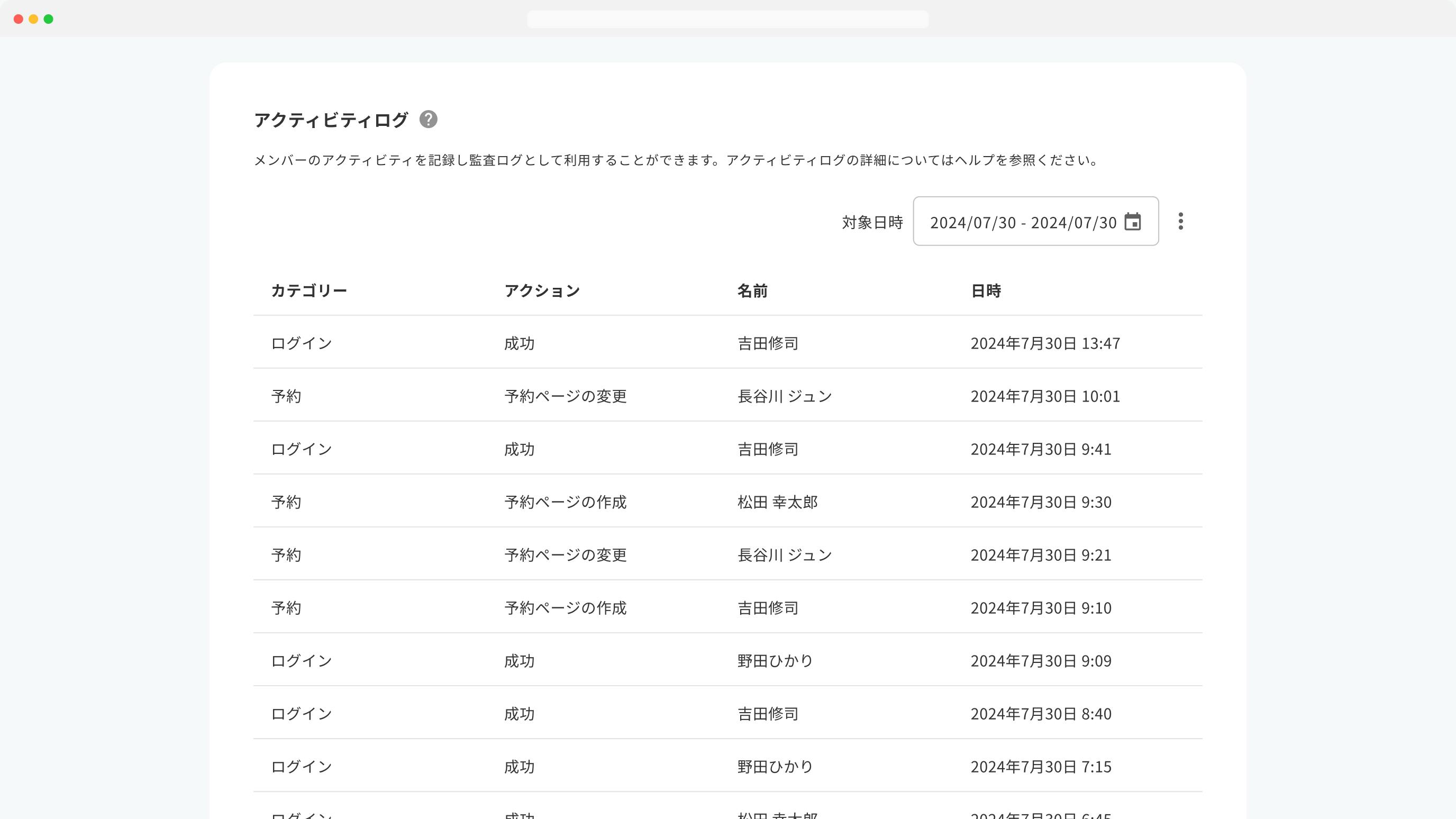Image resolution: width=1456 pixels, height=819 pixels.
Task: Open the three-dot more options menu
Action: (x=1180, y=221)
